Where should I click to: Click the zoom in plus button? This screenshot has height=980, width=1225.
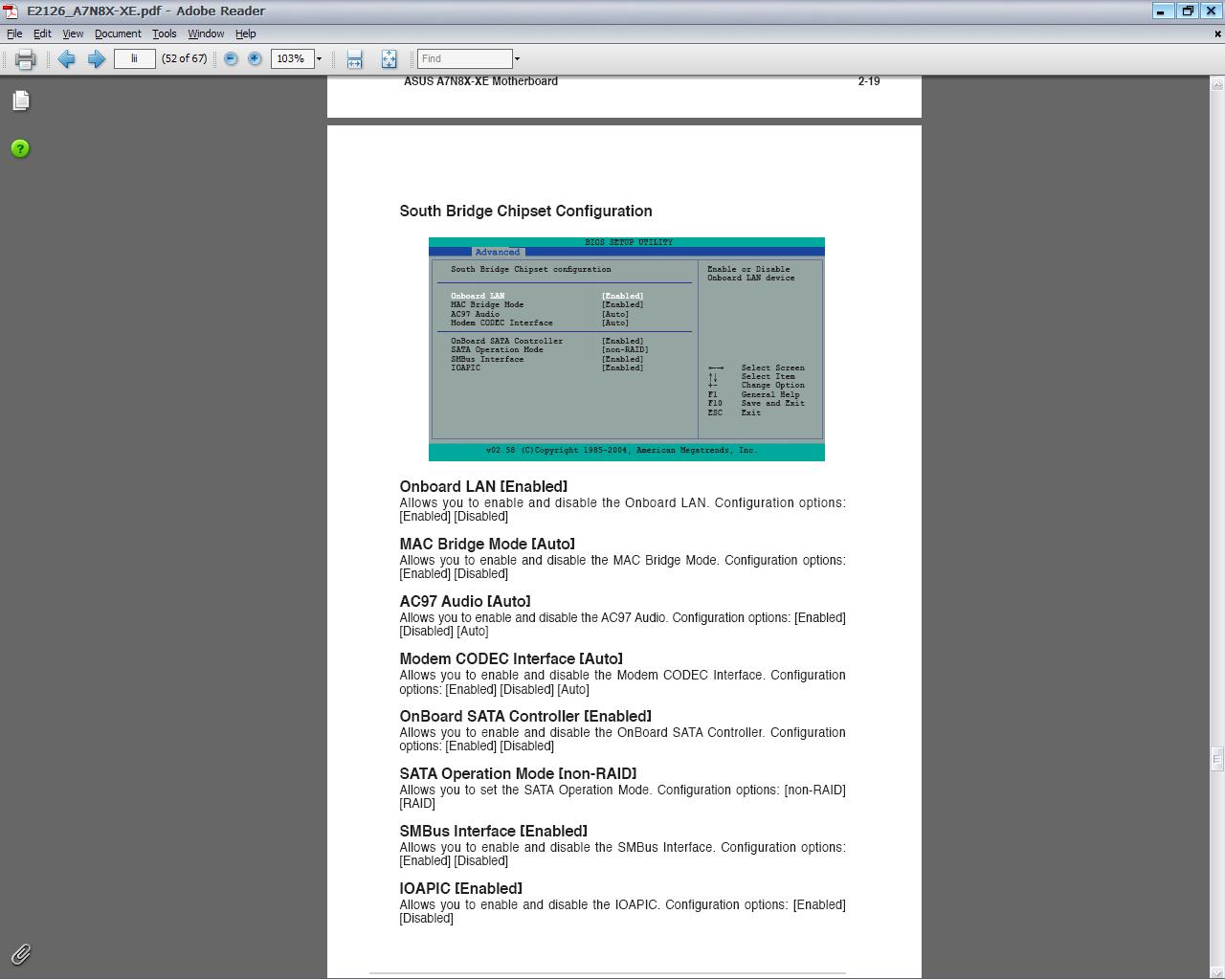[x=255, y=59]
